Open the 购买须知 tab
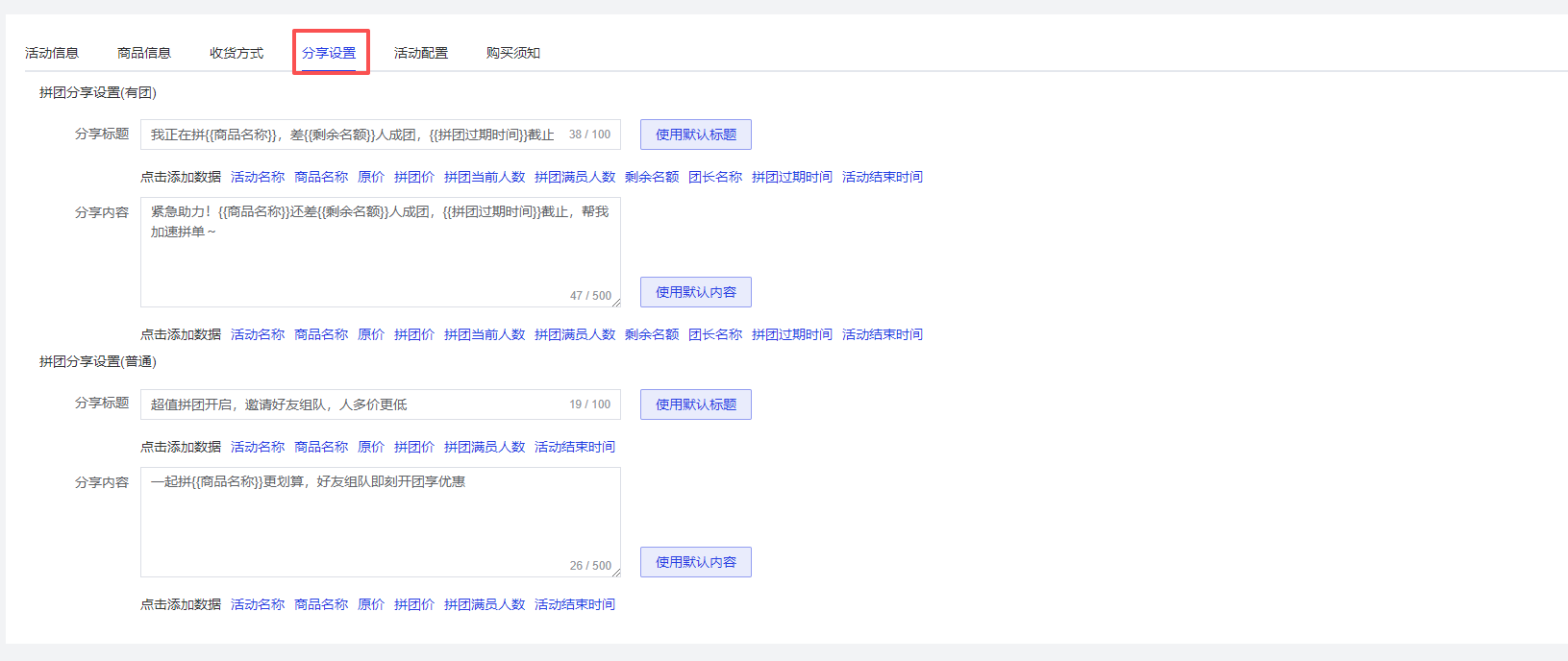Image resolution: width=1568 pixels, height=661 pixels. click(x=513, y=53)
